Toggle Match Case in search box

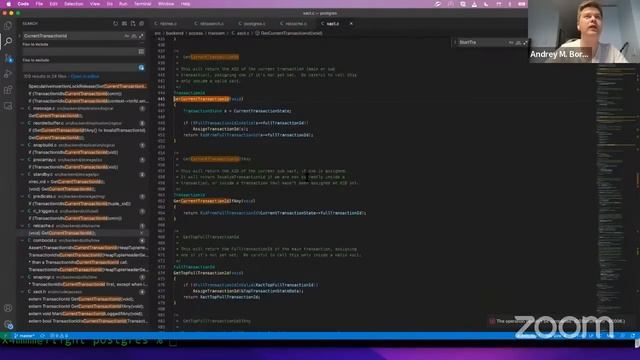click(127, 36)
